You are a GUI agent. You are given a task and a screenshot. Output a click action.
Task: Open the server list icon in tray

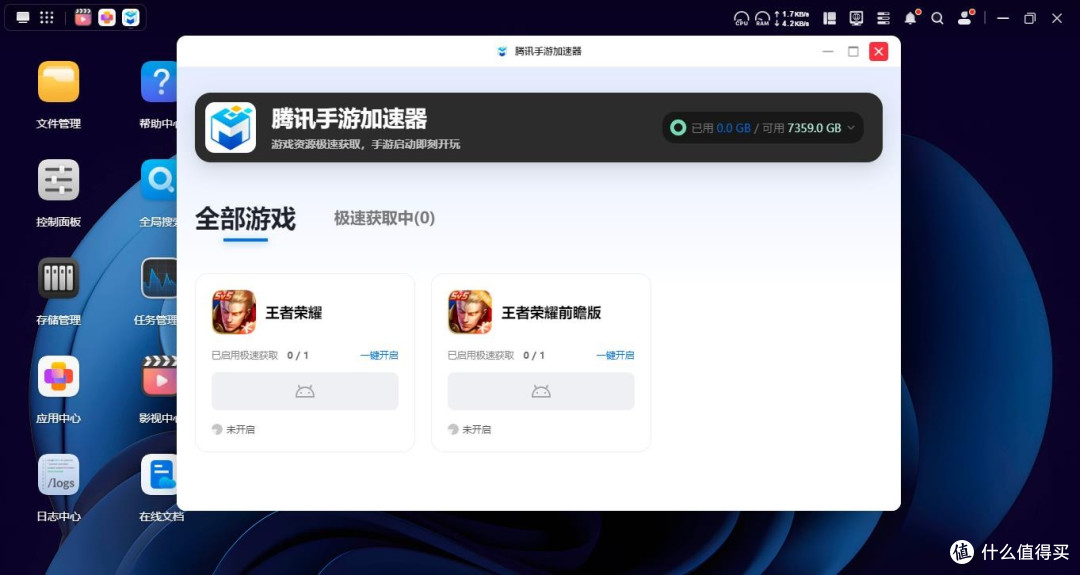pyautogui.click(x=884, y=19)
